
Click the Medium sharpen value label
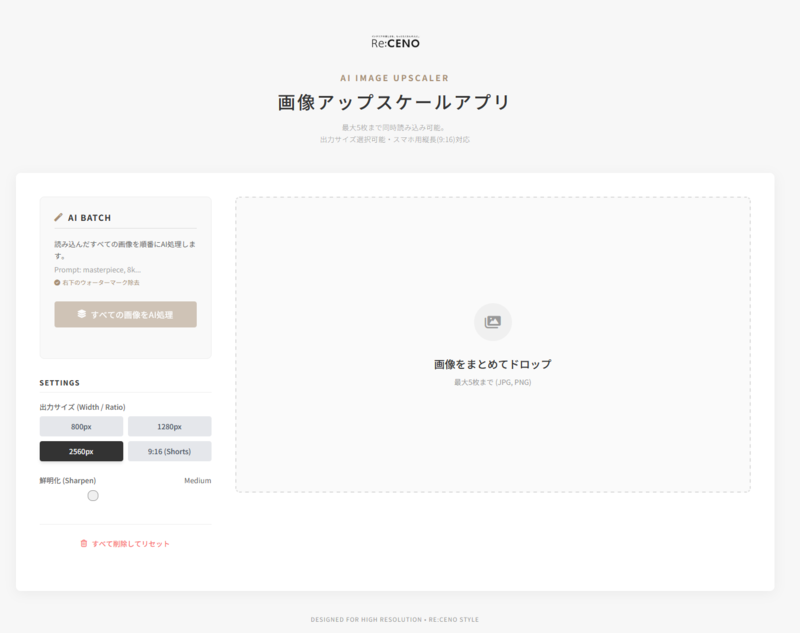pyautogui.click(x=197, y=480)
